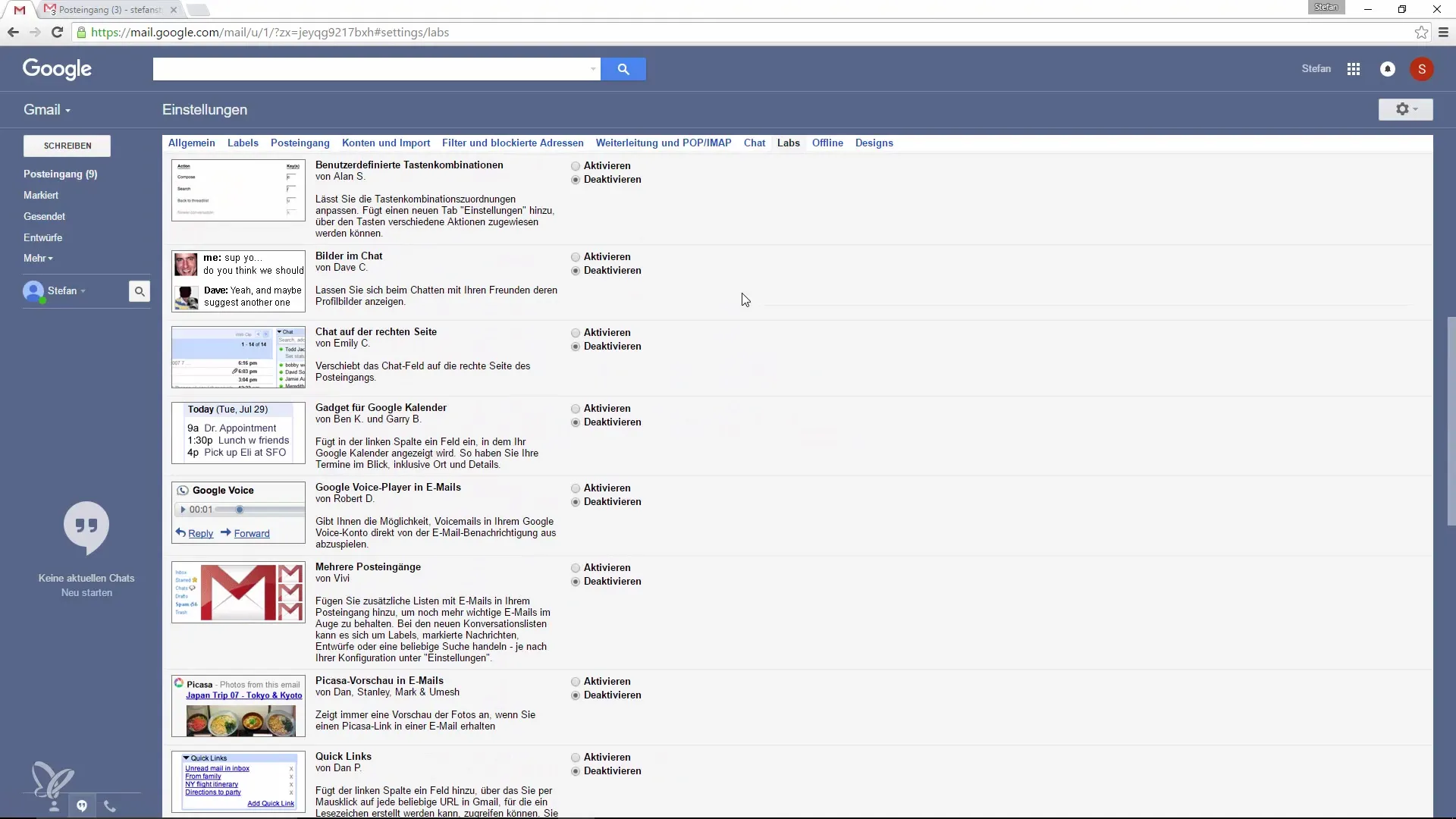The width and height of the screenshot is (1456, 819).
Task: Activate Bilder im Chat
Action: click(x=576, y=257)
